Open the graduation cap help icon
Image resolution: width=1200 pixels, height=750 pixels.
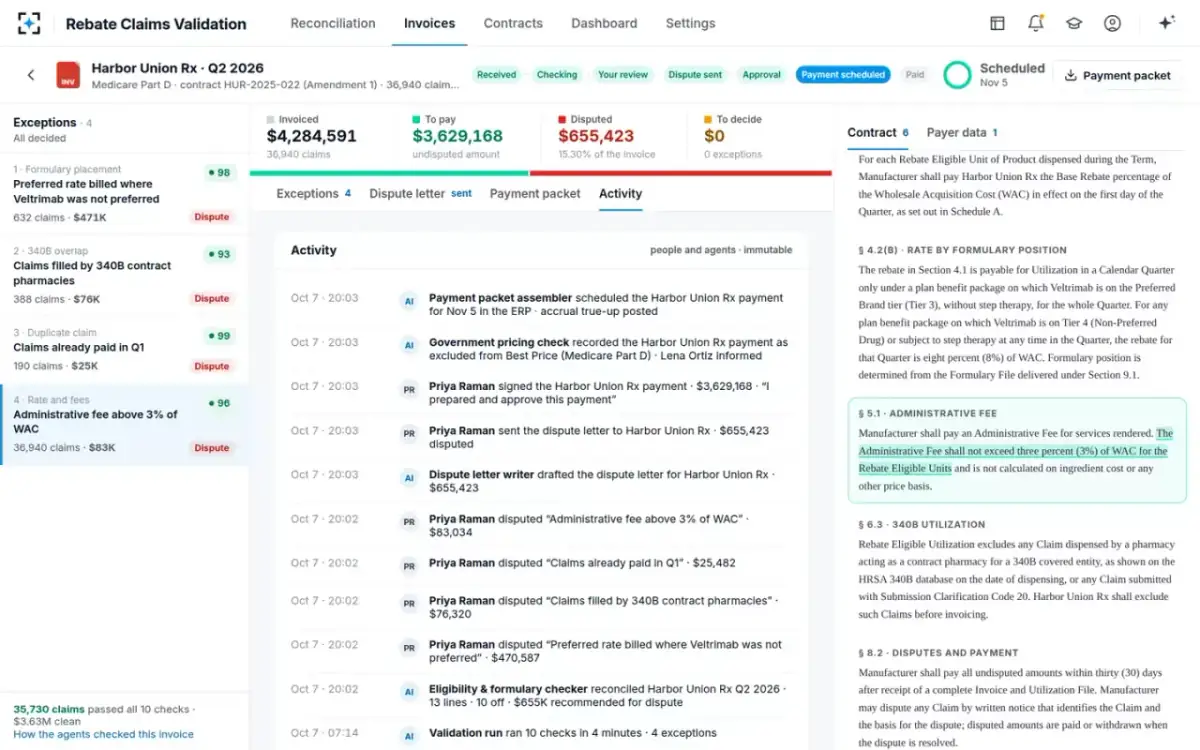(1074, 23)
